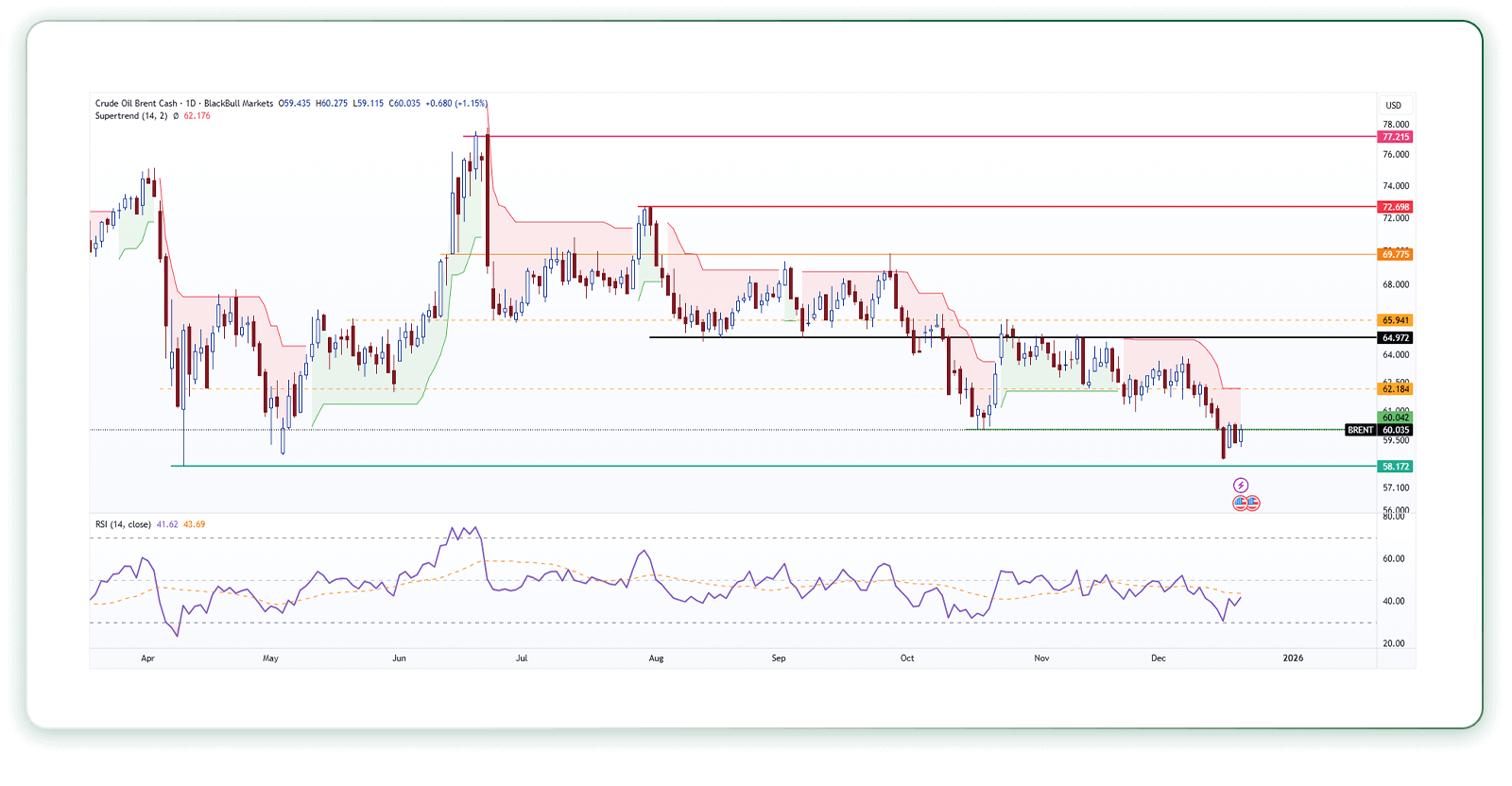Click the 77.215 pink price label
1512x786 pixels.
point(1395,137)
